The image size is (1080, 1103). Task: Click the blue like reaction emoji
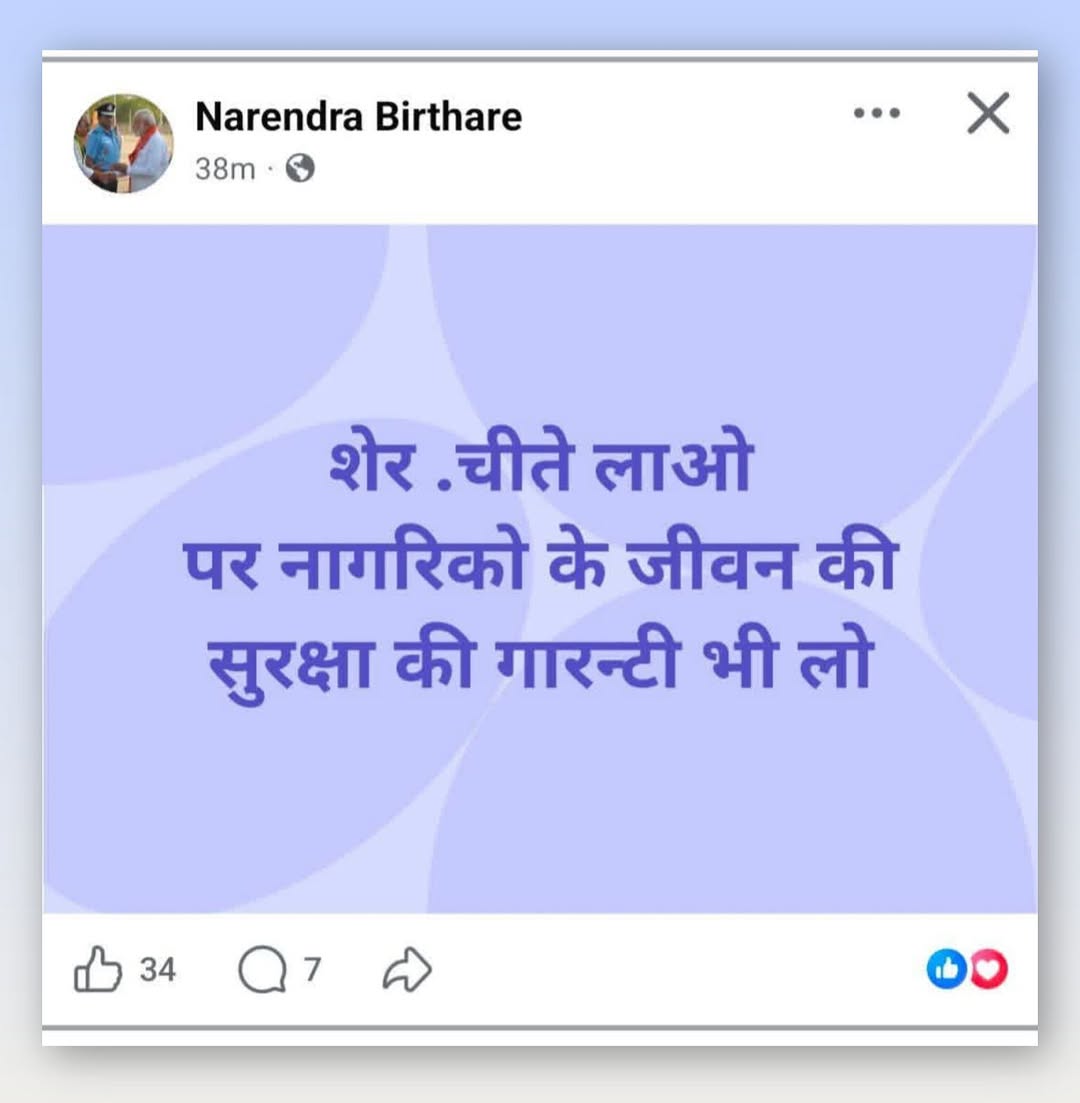[947, 969]
